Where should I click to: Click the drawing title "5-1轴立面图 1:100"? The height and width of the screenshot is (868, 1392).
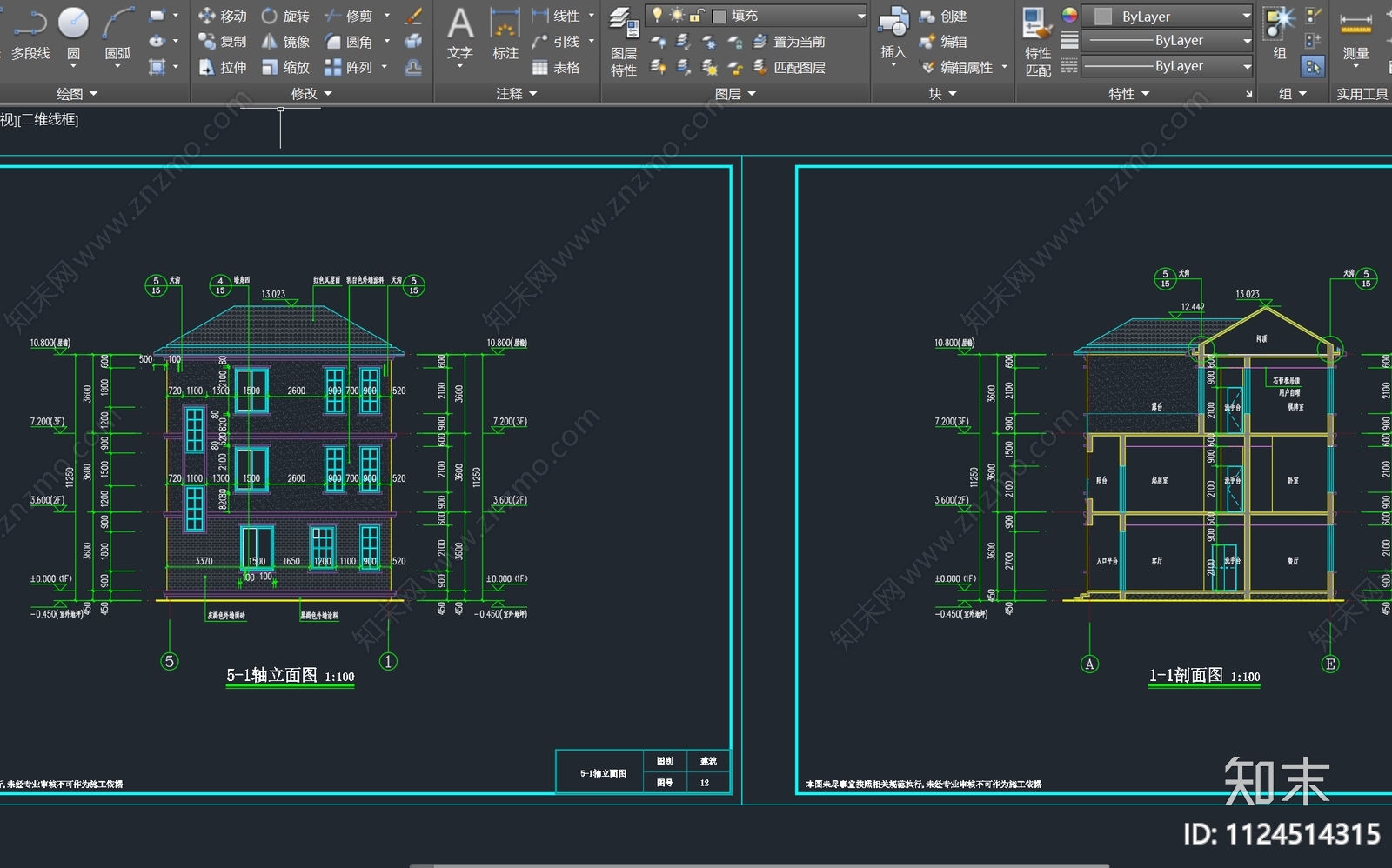[x=291, y=676]
